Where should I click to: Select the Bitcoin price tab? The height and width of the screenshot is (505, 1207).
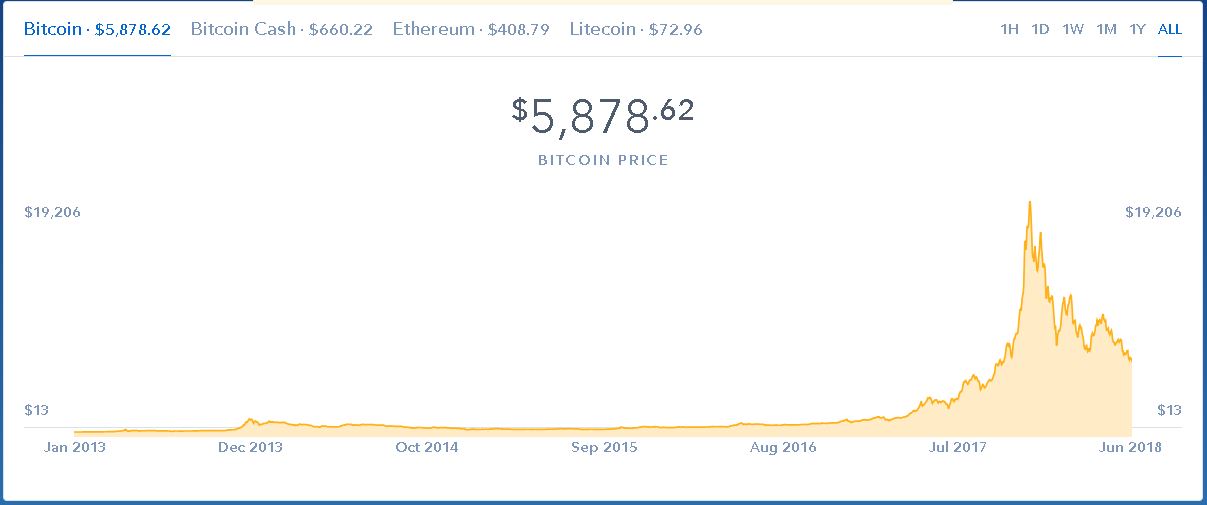(x=97, y=29)
